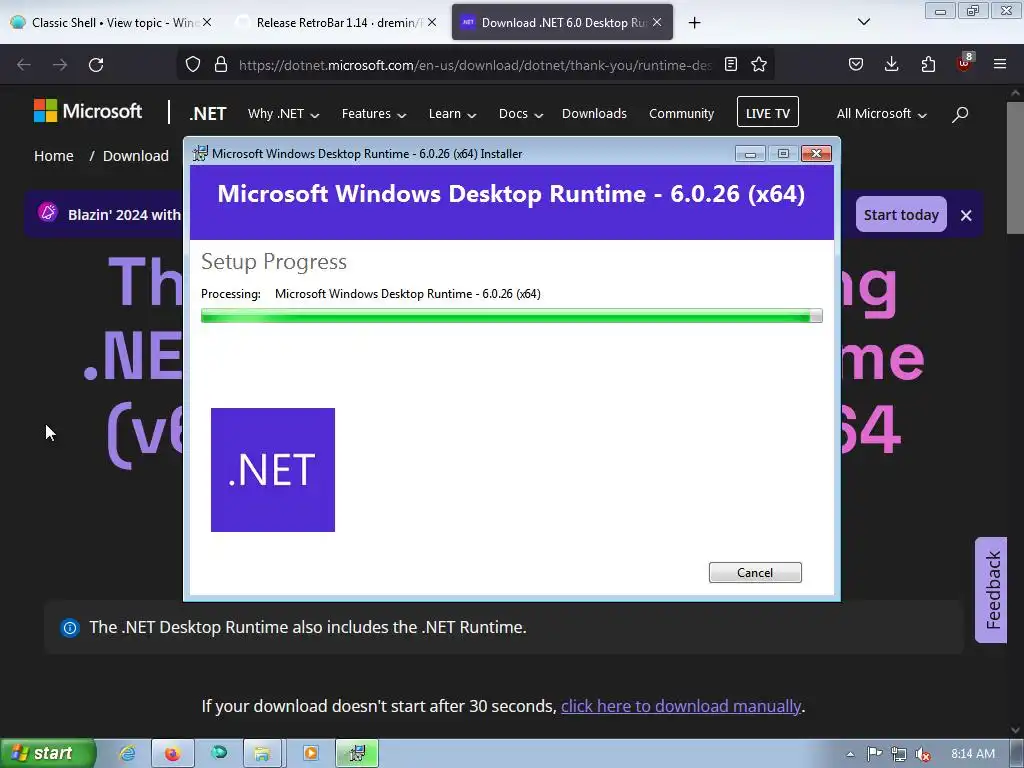Screen dimensions: 1024x768
Task: Close the Download .NET 6.0 tab
Action: coord(657,22)
